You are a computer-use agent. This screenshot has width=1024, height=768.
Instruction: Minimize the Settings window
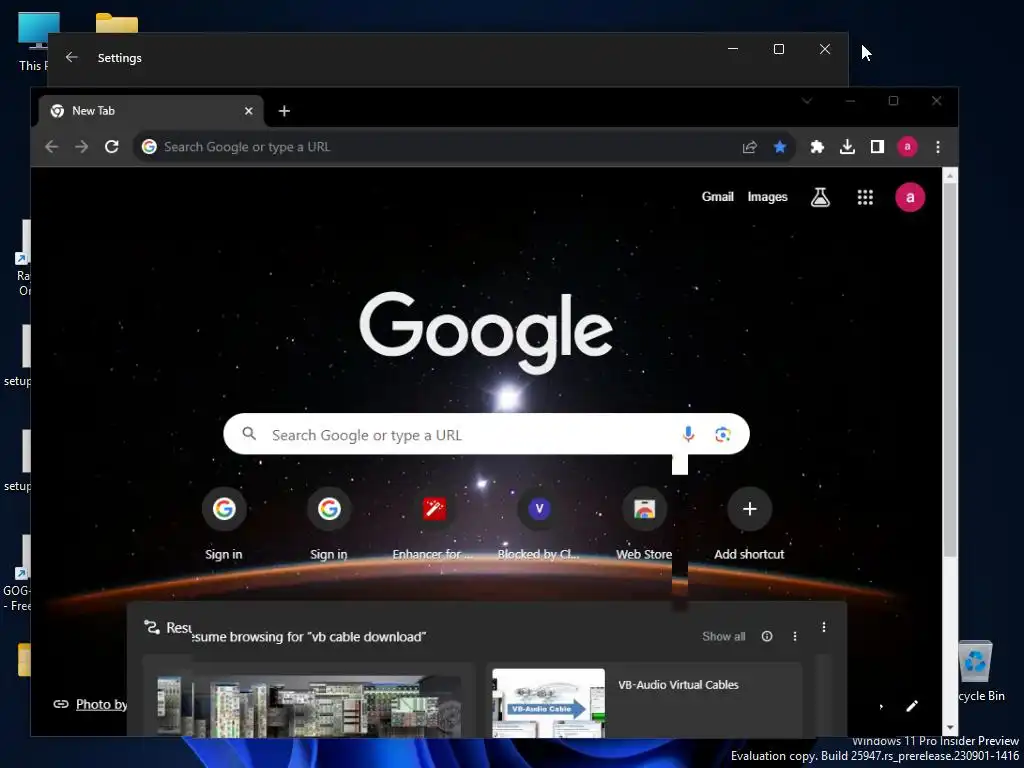[733, 49]
